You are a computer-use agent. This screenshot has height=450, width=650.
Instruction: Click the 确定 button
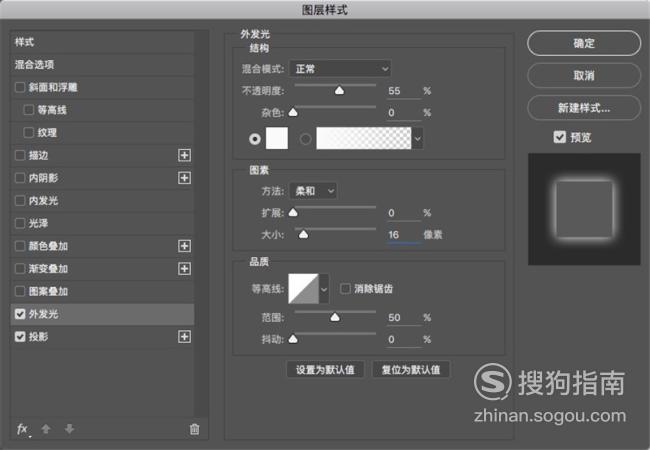(x=584, y=43)
